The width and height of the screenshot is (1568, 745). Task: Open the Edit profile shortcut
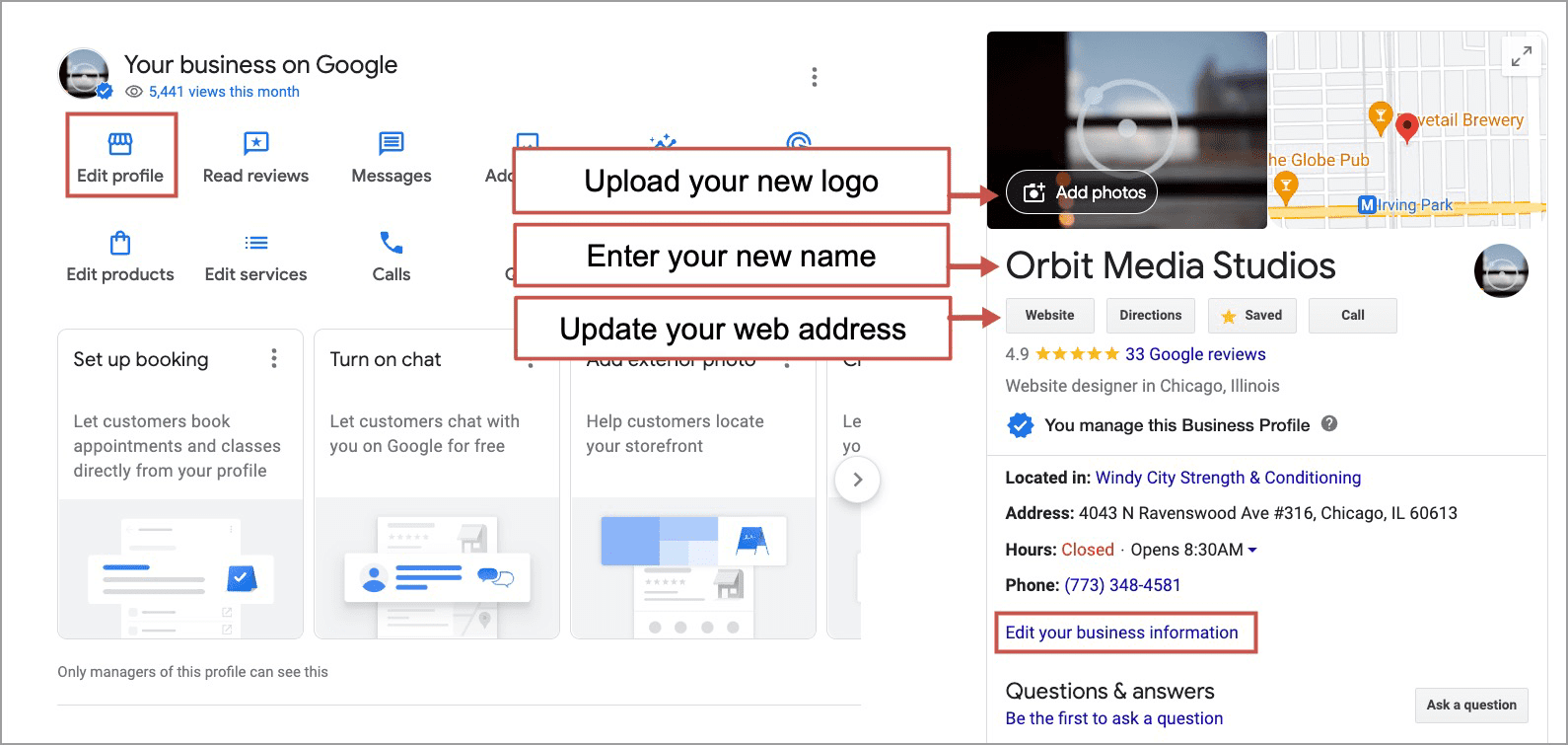click(120, 157)
